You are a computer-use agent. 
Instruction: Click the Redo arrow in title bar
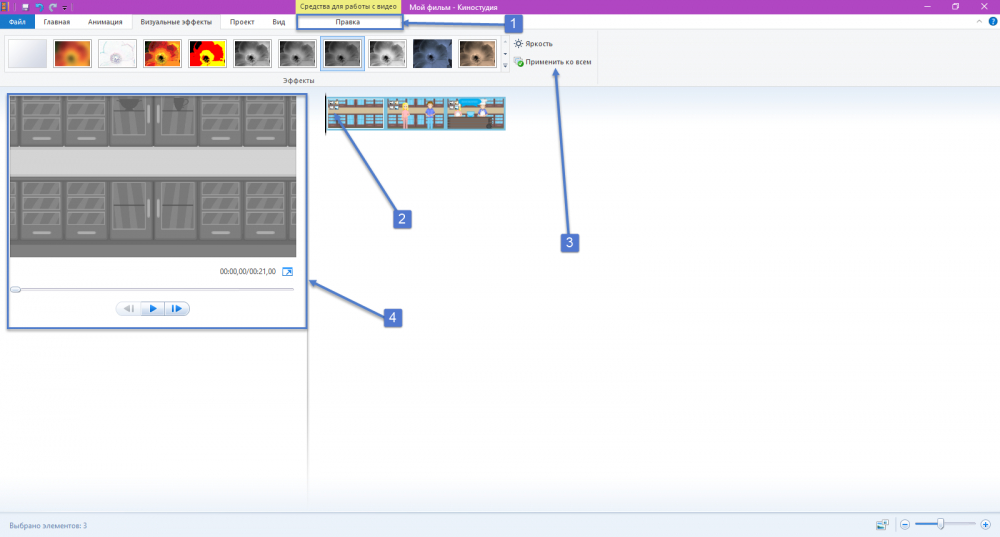[x=52, y=6]
